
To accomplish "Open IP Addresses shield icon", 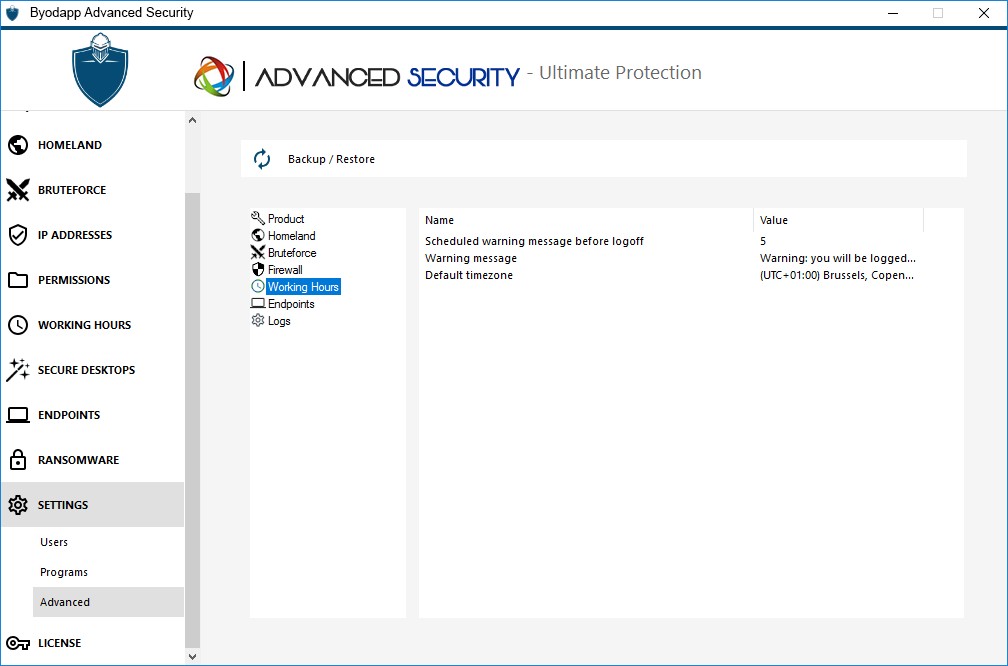I will (17, 235).
